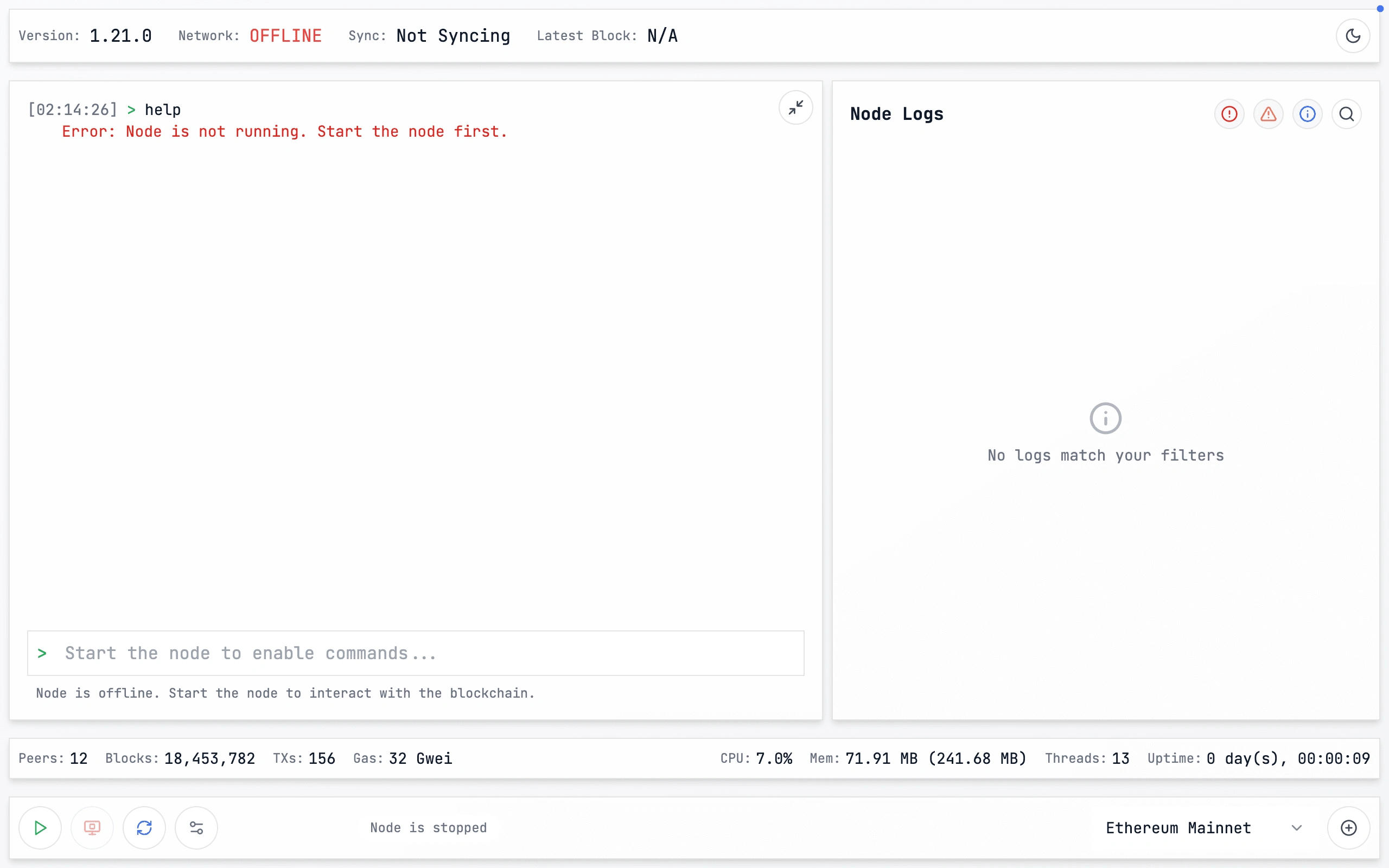This screenshot has height=868, width=1389.
Task: Click the blue restart node icon
Action: (x=144, y=827)
